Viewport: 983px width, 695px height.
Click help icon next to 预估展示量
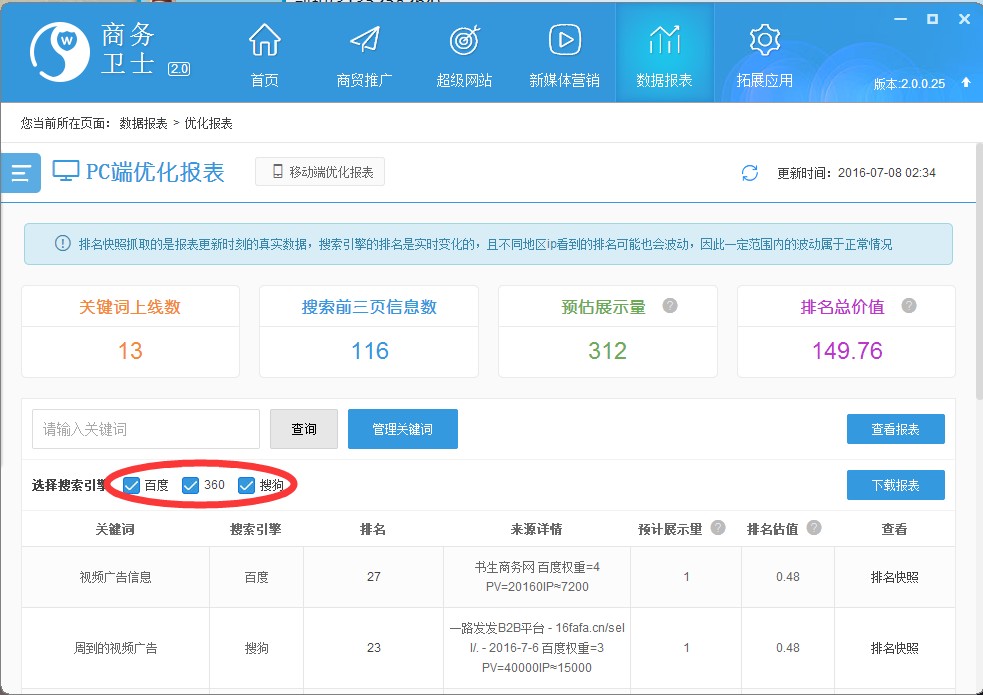coord(670,306)
